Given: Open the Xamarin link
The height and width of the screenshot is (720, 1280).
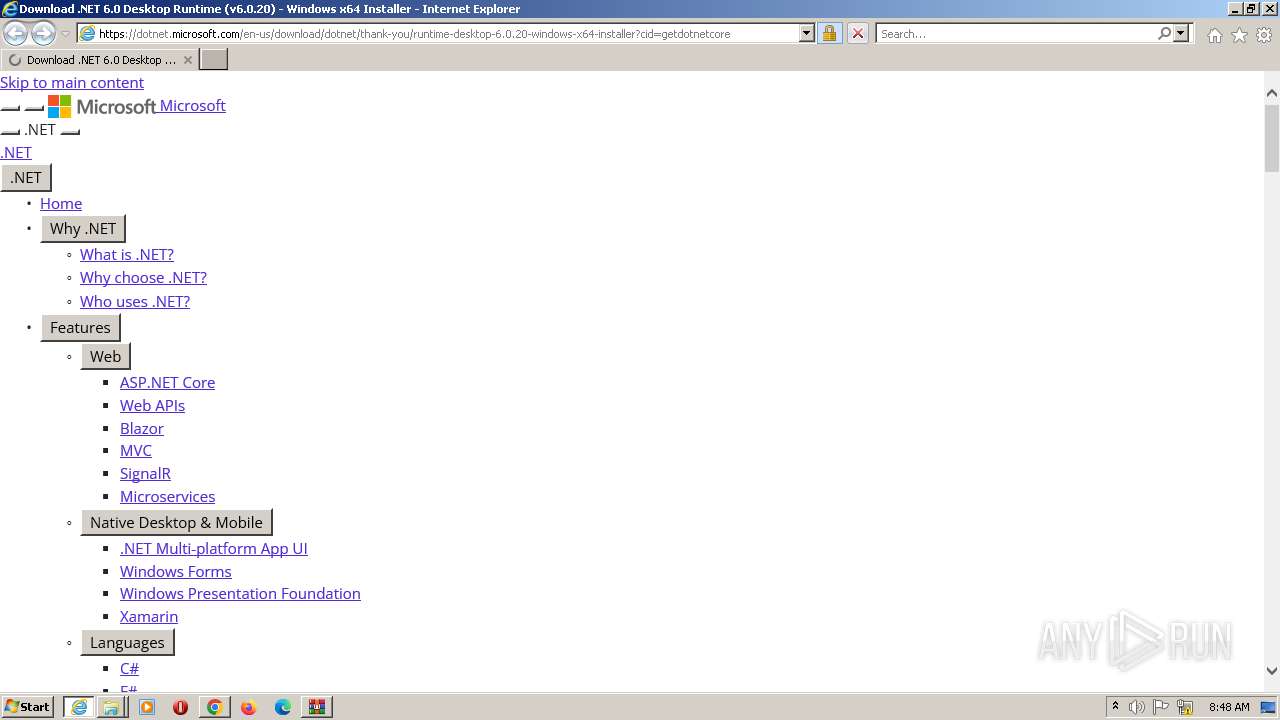Looking at the screenshot, I should [149, 617].
